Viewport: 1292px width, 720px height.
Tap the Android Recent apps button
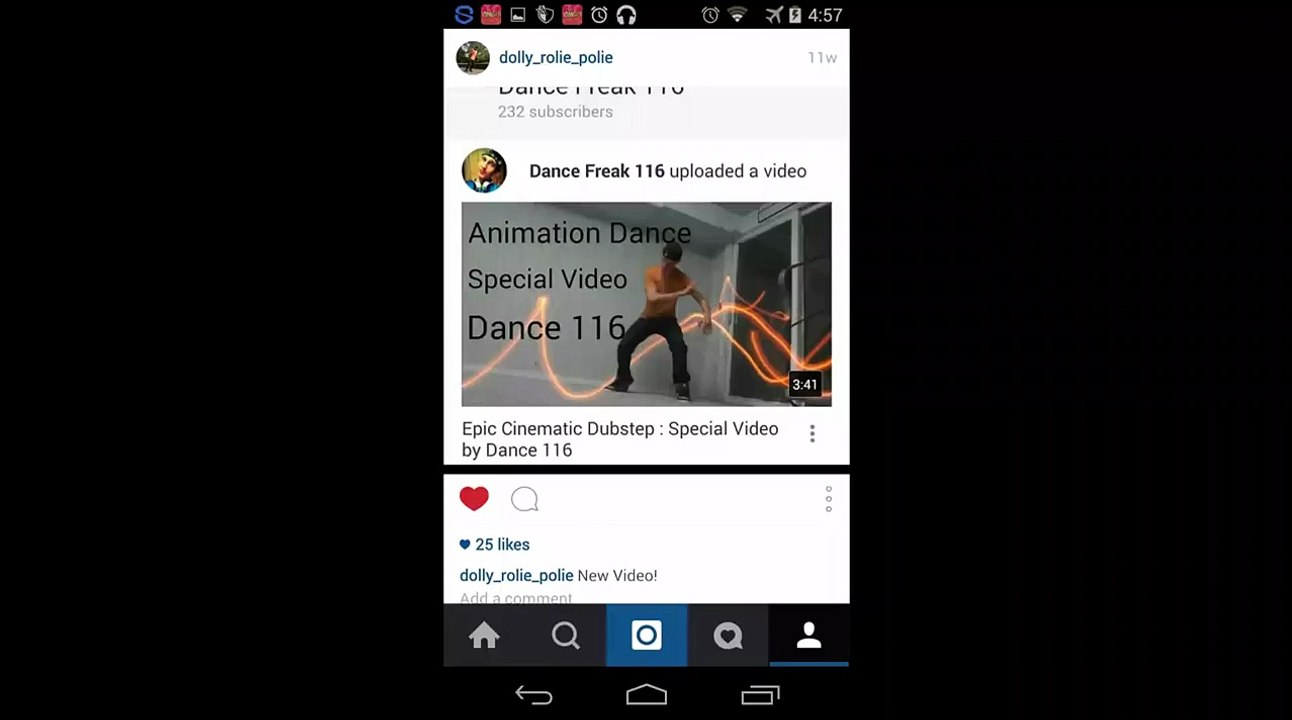coord(760,694)
